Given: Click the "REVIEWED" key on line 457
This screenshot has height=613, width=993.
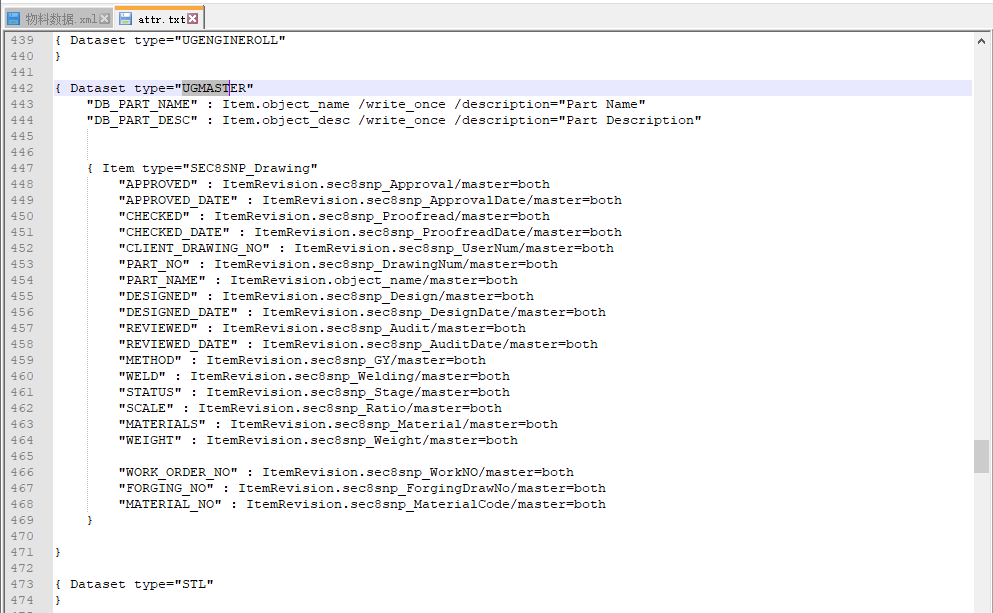Looking at the screenshot, I should pos(158,328).
